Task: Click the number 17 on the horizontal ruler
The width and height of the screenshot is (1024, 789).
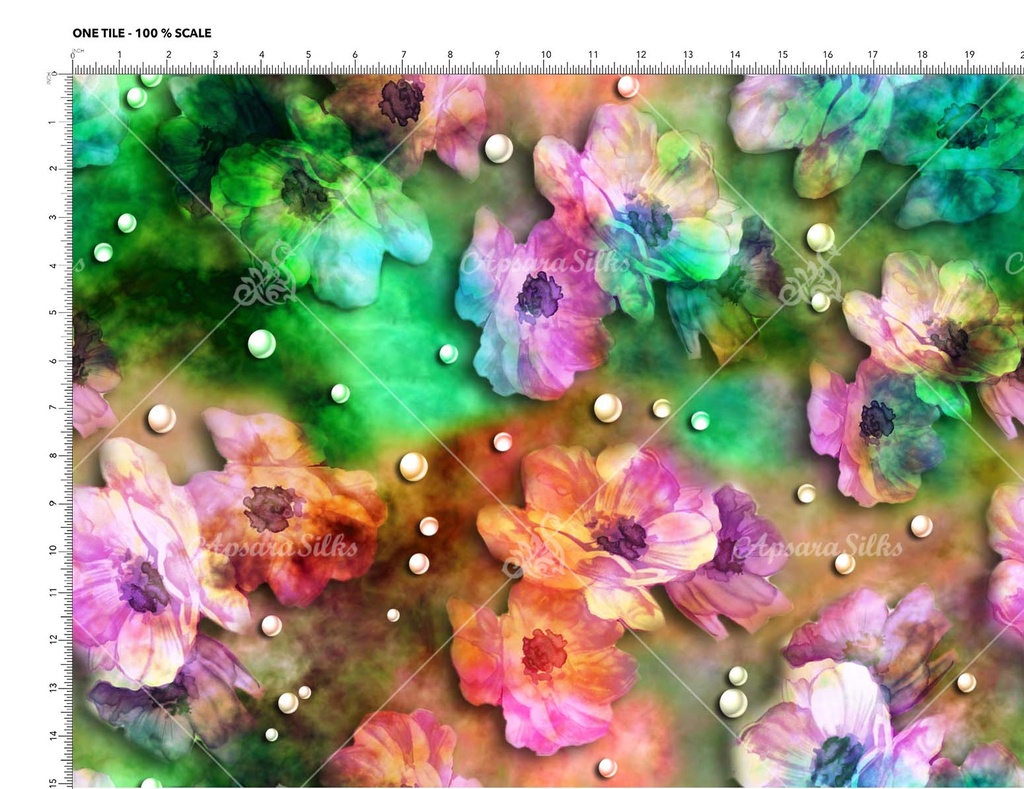Action: (873, 55)
